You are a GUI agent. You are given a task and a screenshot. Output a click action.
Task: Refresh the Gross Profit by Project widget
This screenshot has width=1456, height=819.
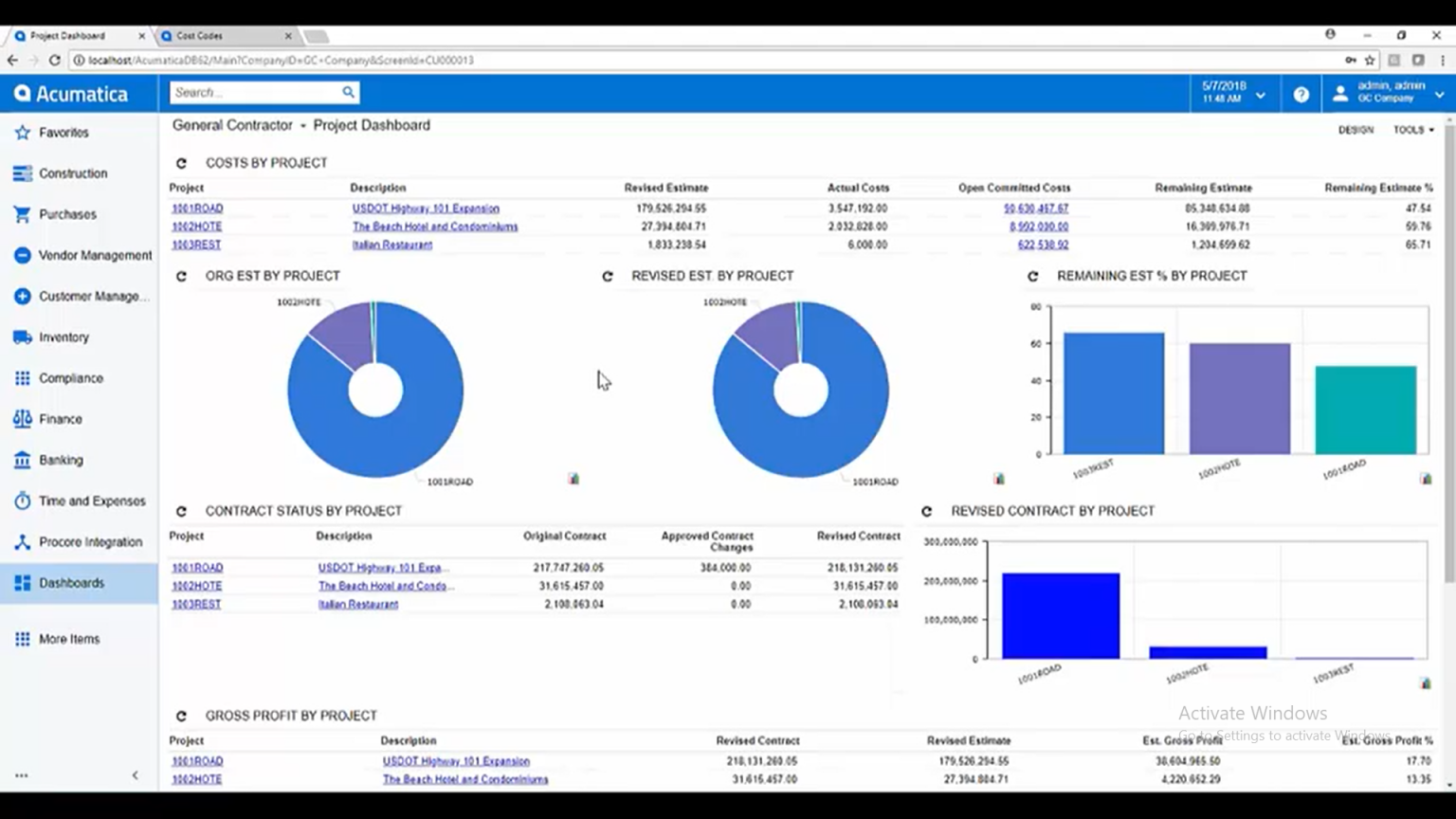(180, 716)
